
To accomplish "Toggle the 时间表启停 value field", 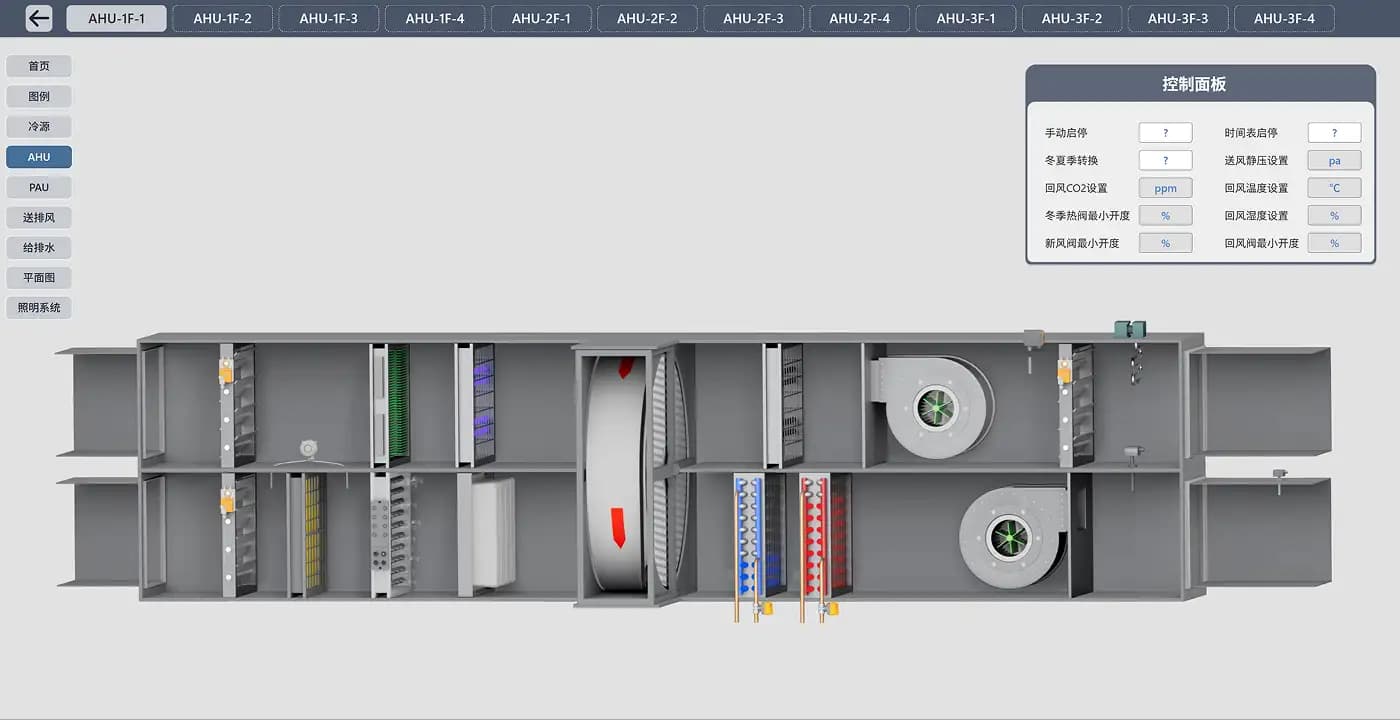I will (x=1335, y=133).
